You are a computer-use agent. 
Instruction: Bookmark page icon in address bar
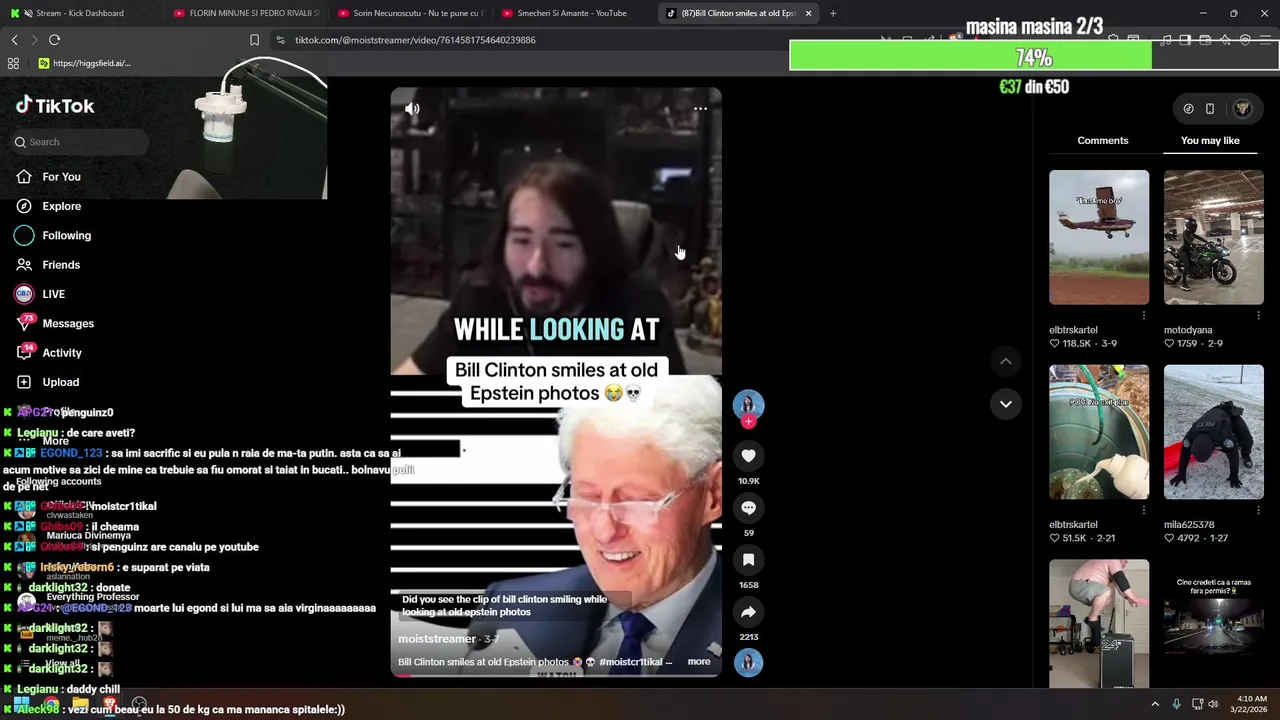pyautogui.click(x=254, y=40)
